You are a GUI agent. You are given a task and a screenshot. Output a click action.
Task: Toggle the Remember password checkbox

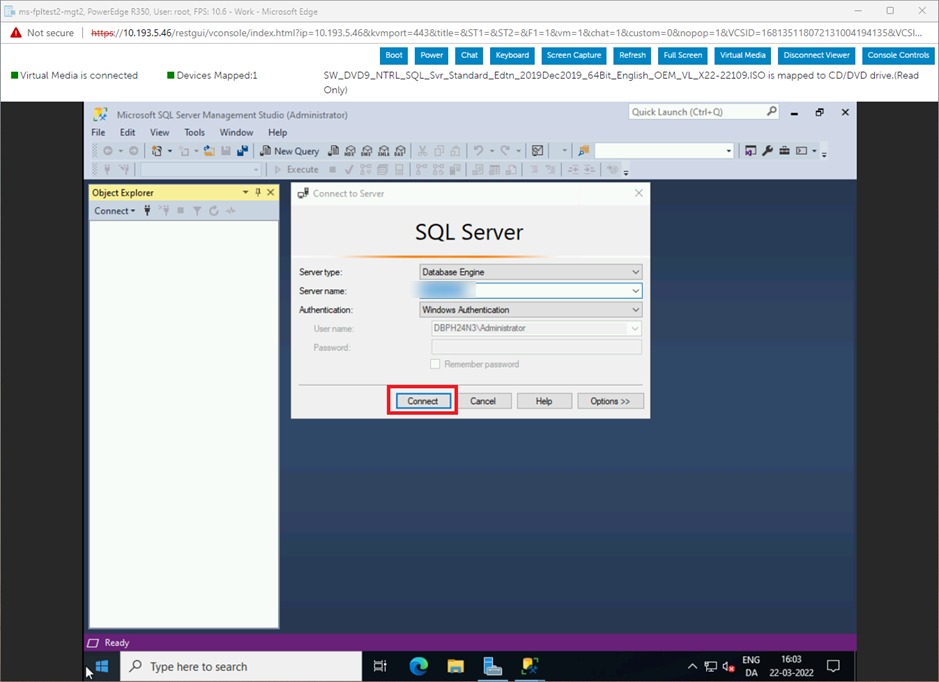(x=435, y=364)
